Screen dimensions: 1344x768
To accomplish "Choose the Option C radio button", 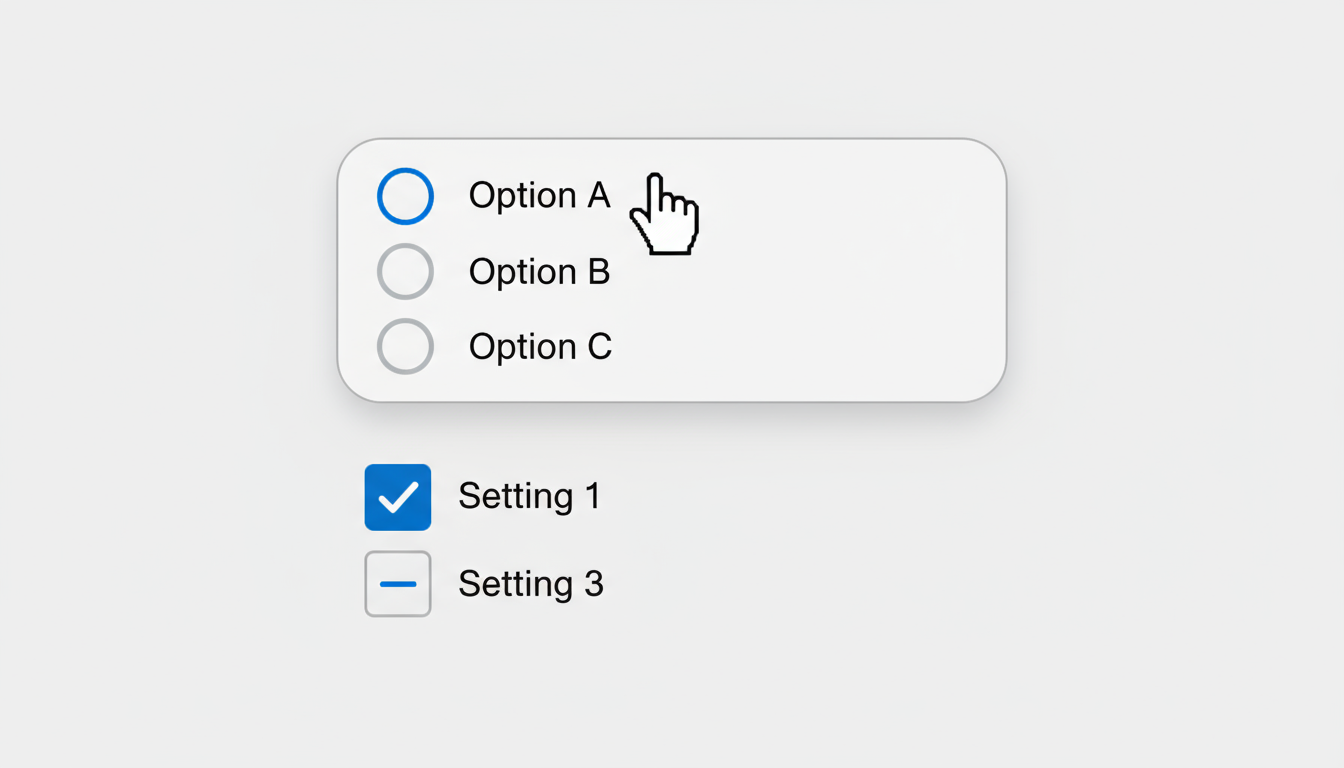I will 405,346.
